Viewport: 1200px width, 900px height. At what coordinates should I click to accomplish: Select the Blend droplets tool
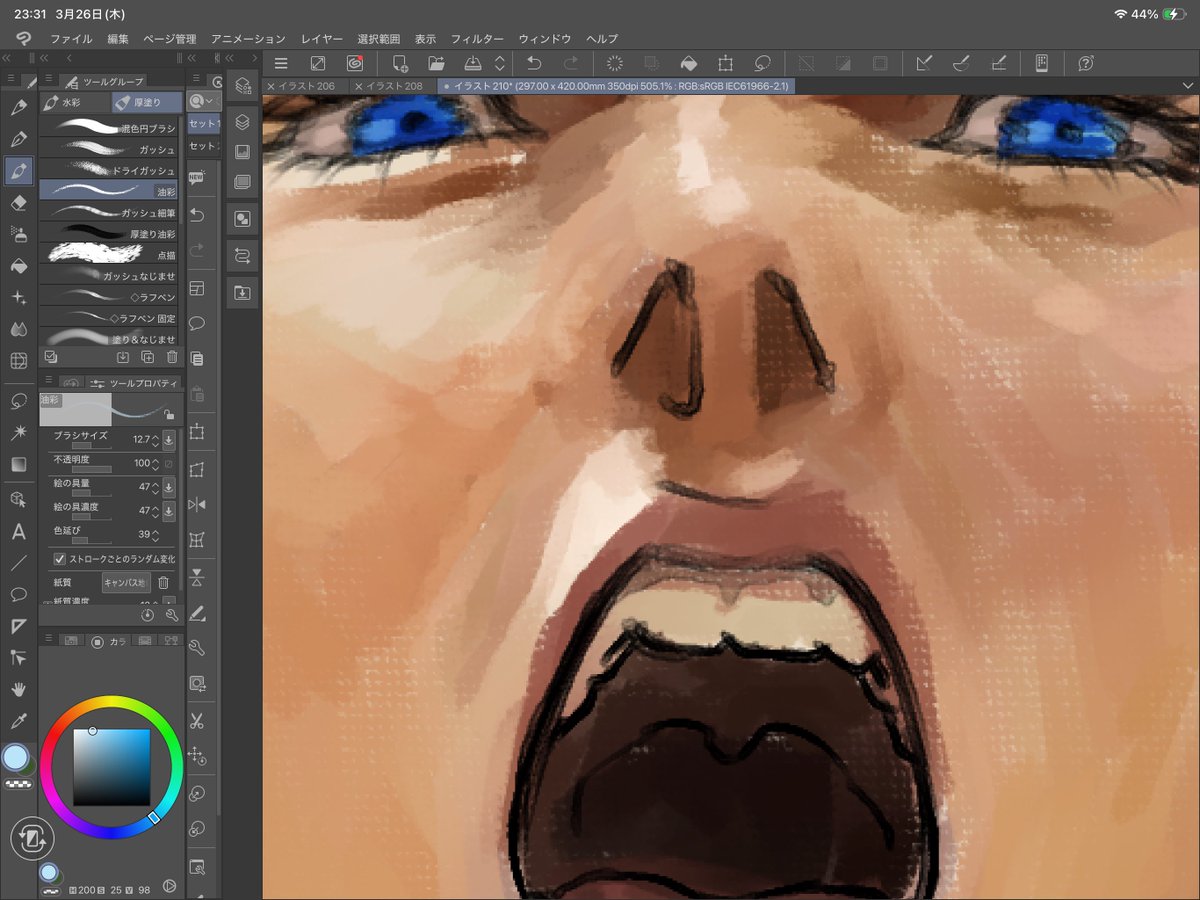17,329
